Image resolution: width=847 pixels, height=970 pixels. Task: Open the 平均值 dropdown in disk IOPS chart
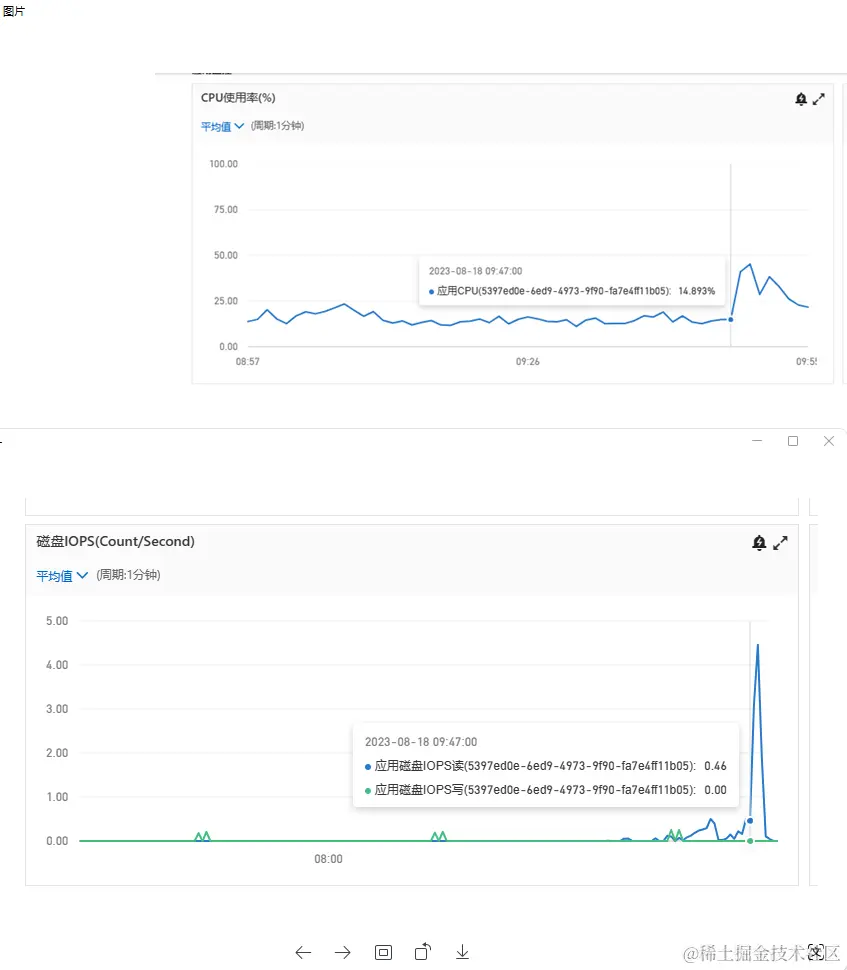(62, 576)
